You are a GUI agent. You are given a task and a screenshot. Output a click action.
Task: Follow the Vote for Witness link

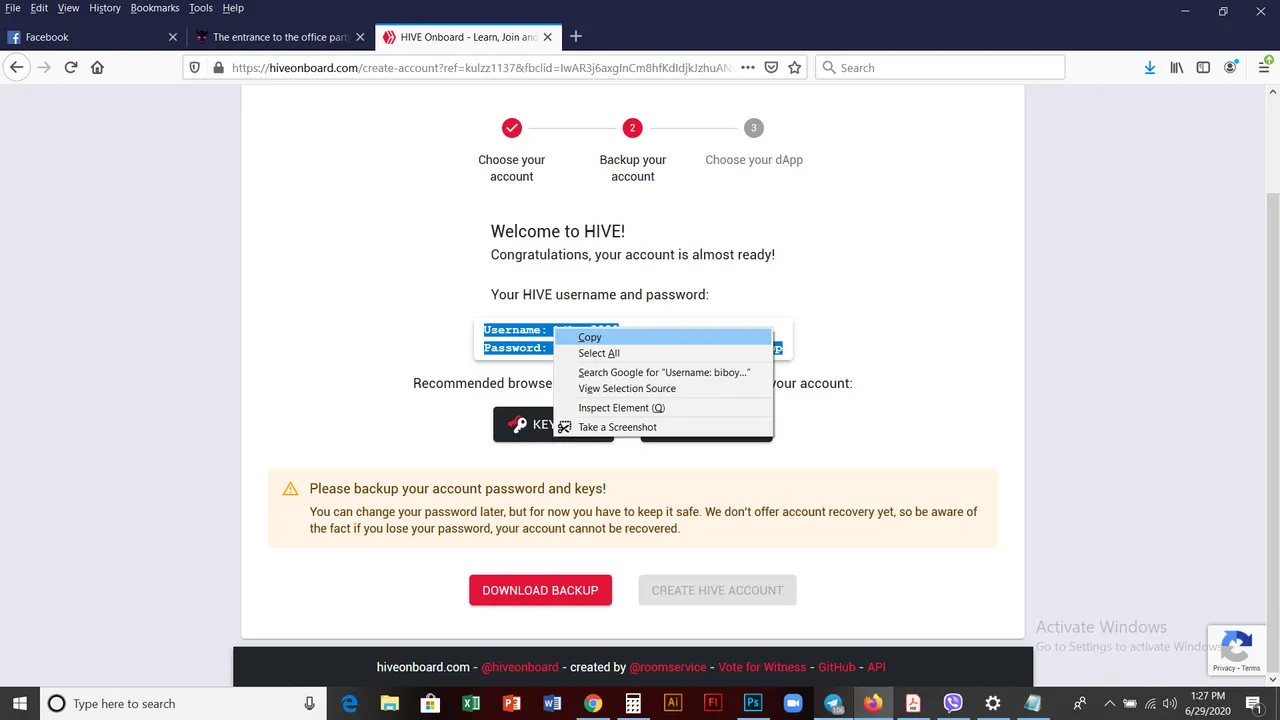point(762,667)
